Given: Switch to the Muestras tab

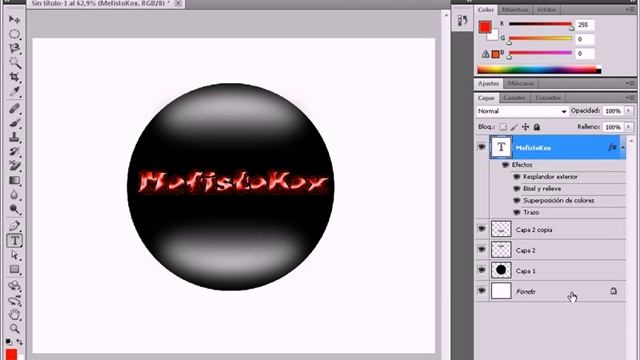Looking at the screenshot, I should [x=515, y=9].
